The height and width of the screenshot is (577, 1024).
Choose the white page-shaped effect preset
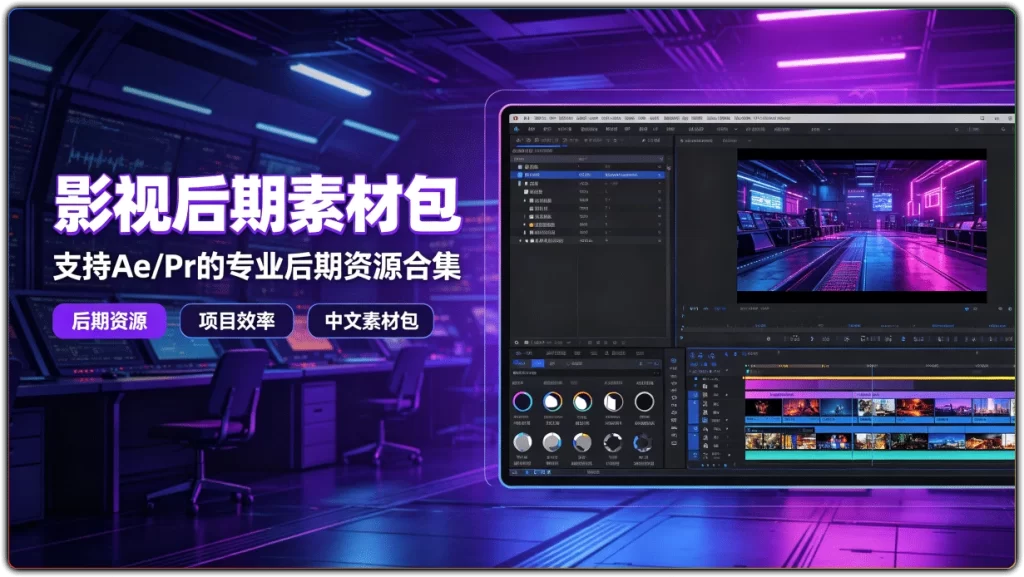[613, 401]
